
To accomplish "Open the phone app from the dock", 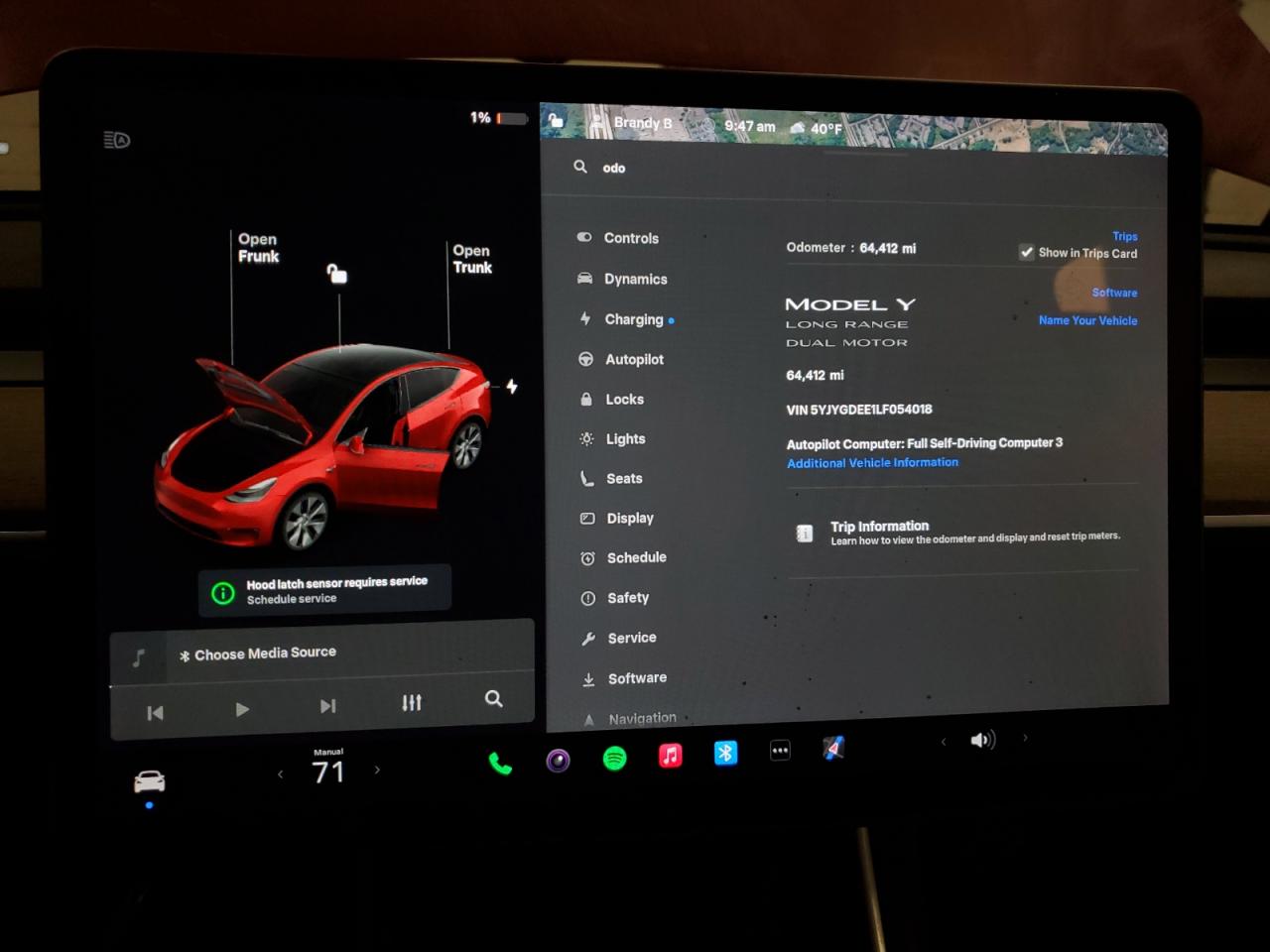I will point(500,762).
